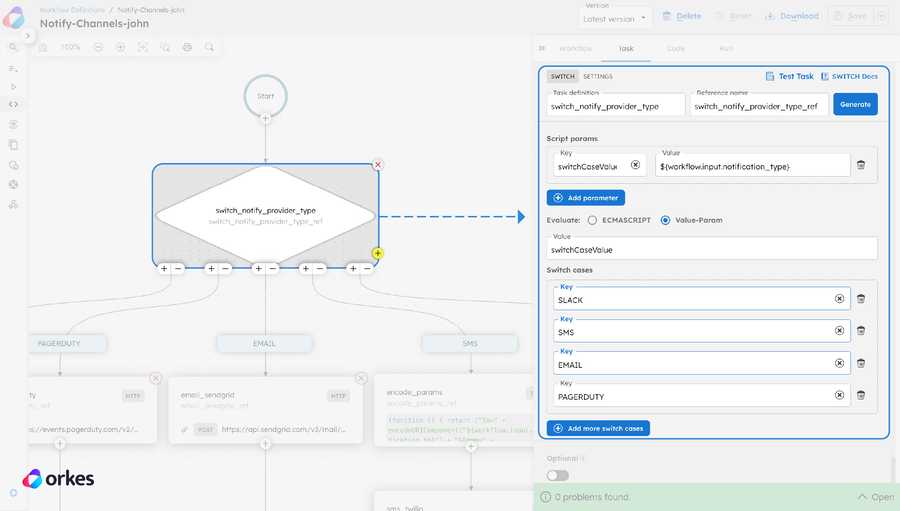Delete the SLACK switch case

point(860,299)
